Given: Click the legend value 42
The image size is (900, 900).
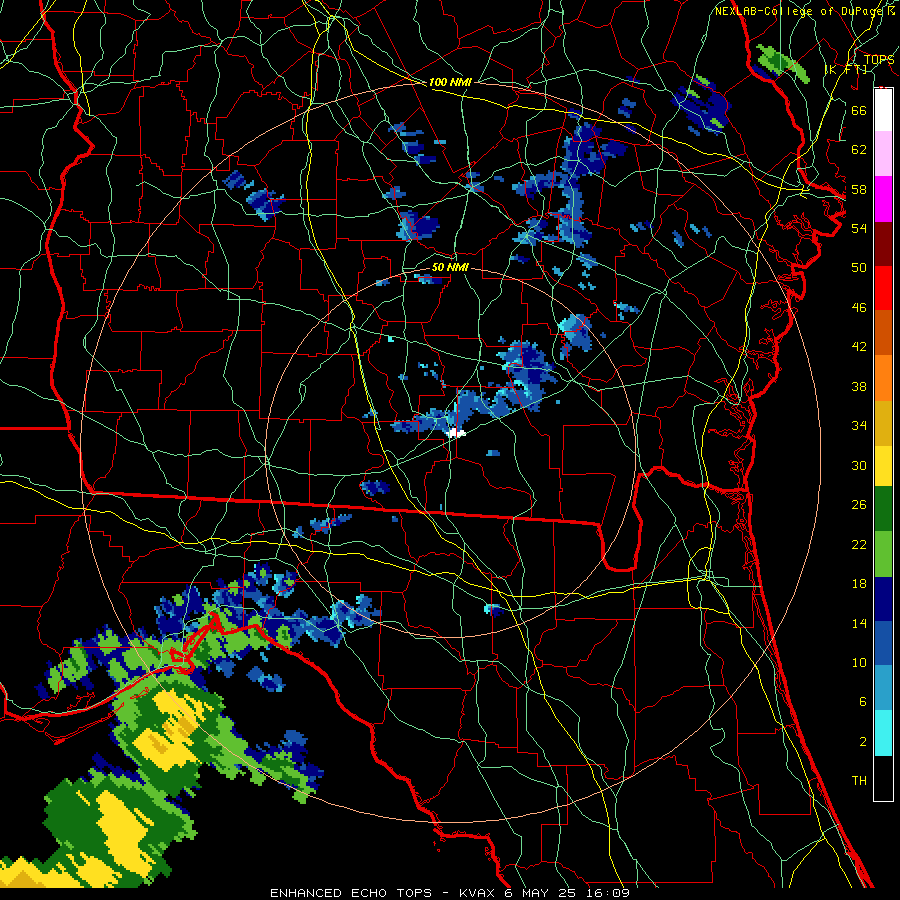Looking at the screenshot, I should pos(859,346).
